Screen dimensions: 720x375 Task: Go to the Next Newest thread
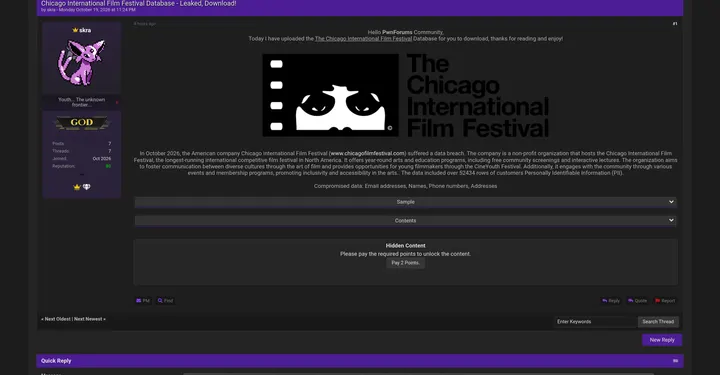(x=88, y=319)
